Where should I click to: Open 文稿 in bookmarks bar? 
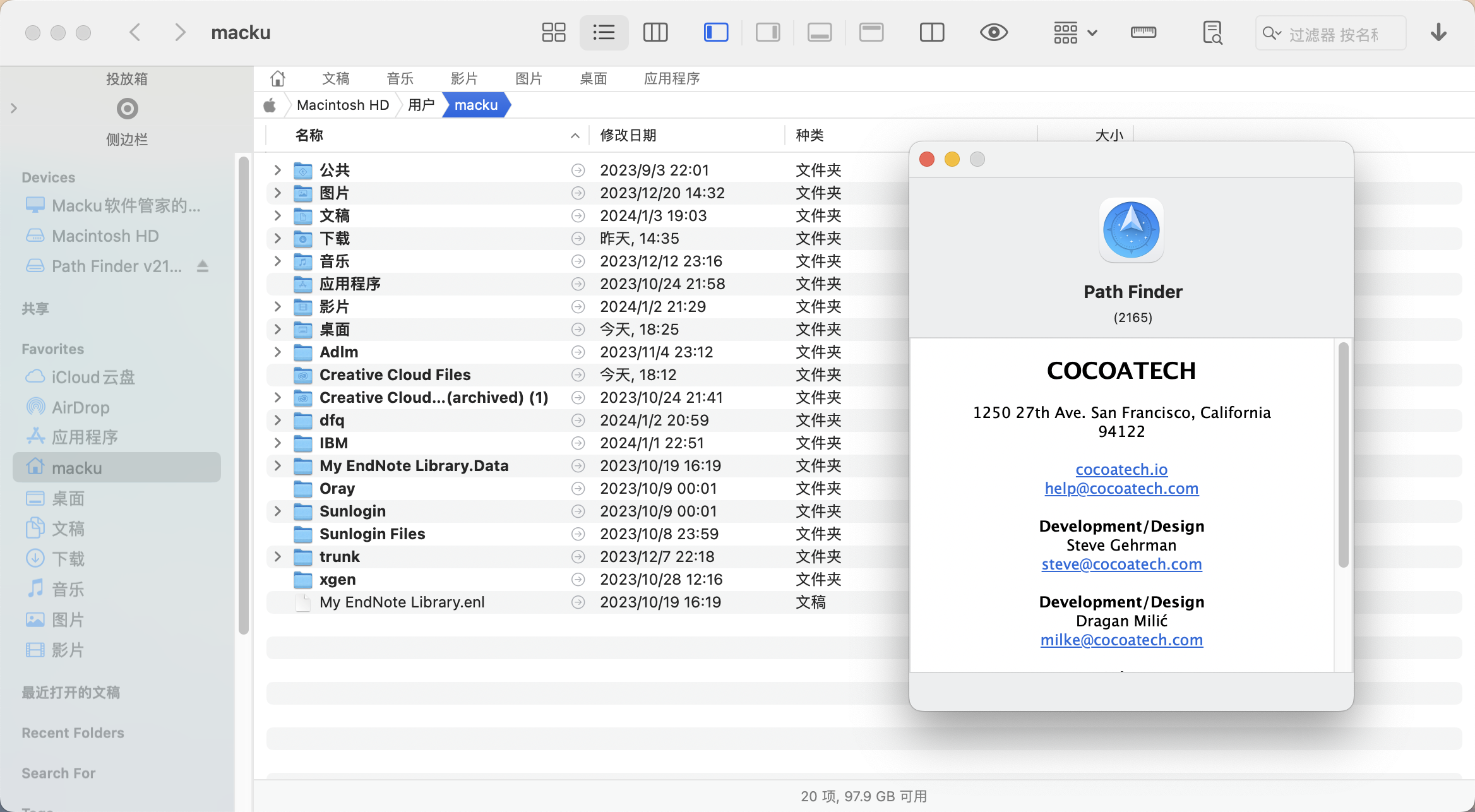335,78
